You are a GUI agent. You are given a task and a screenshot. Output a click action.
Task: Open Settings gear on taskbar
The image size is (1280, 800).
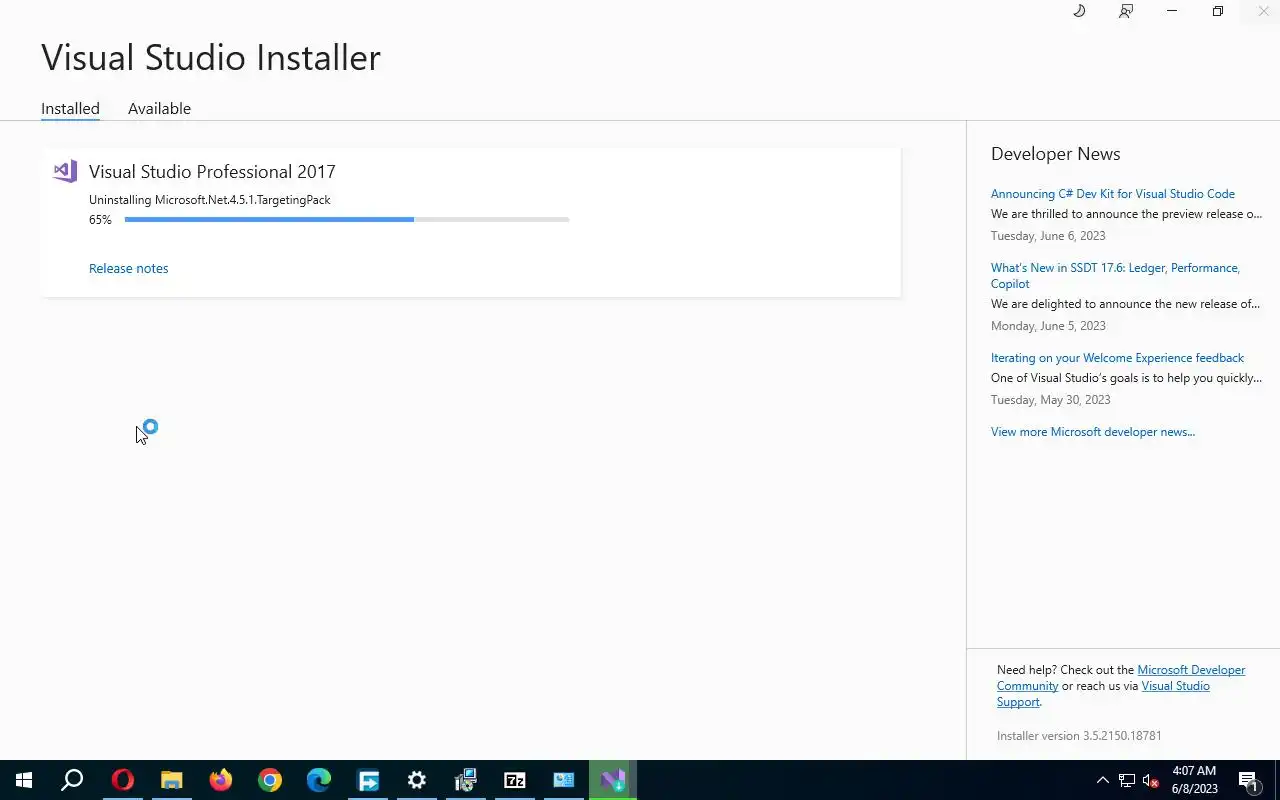417,780
